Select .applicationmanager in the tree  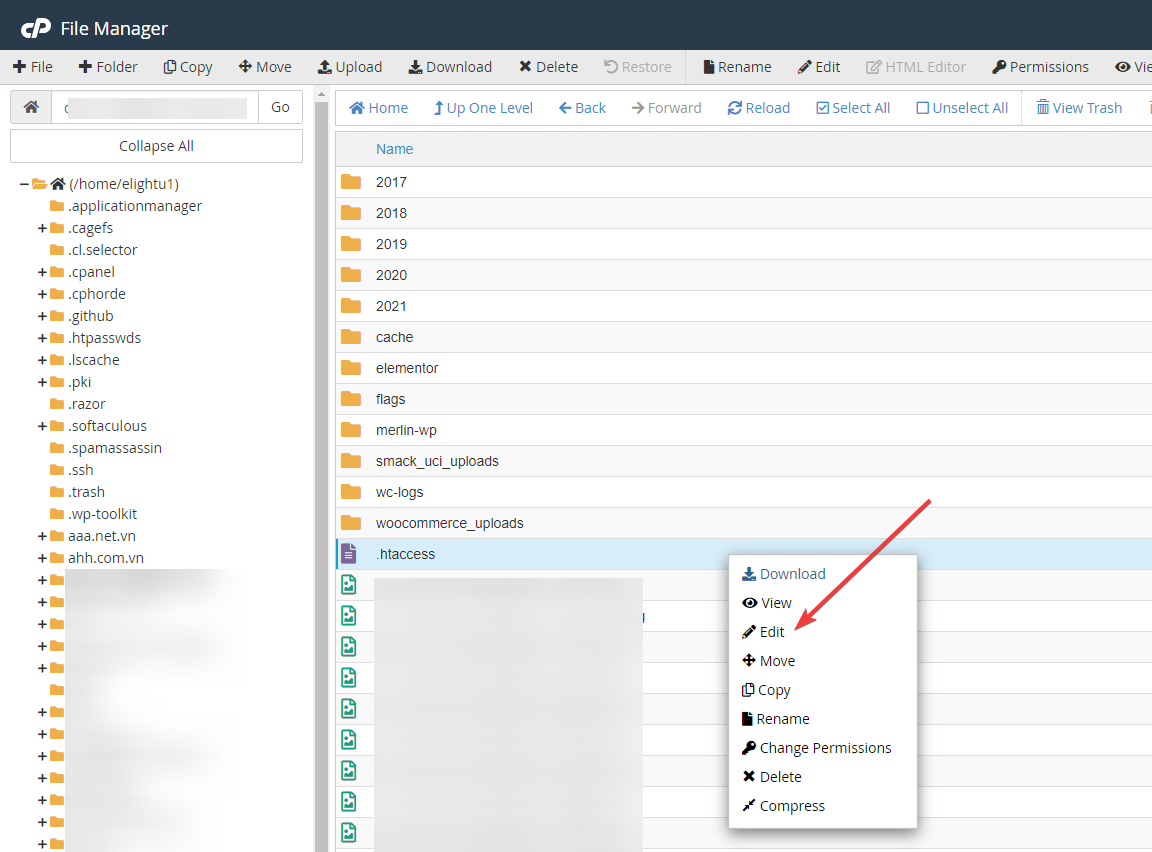[x=134, y=206]
